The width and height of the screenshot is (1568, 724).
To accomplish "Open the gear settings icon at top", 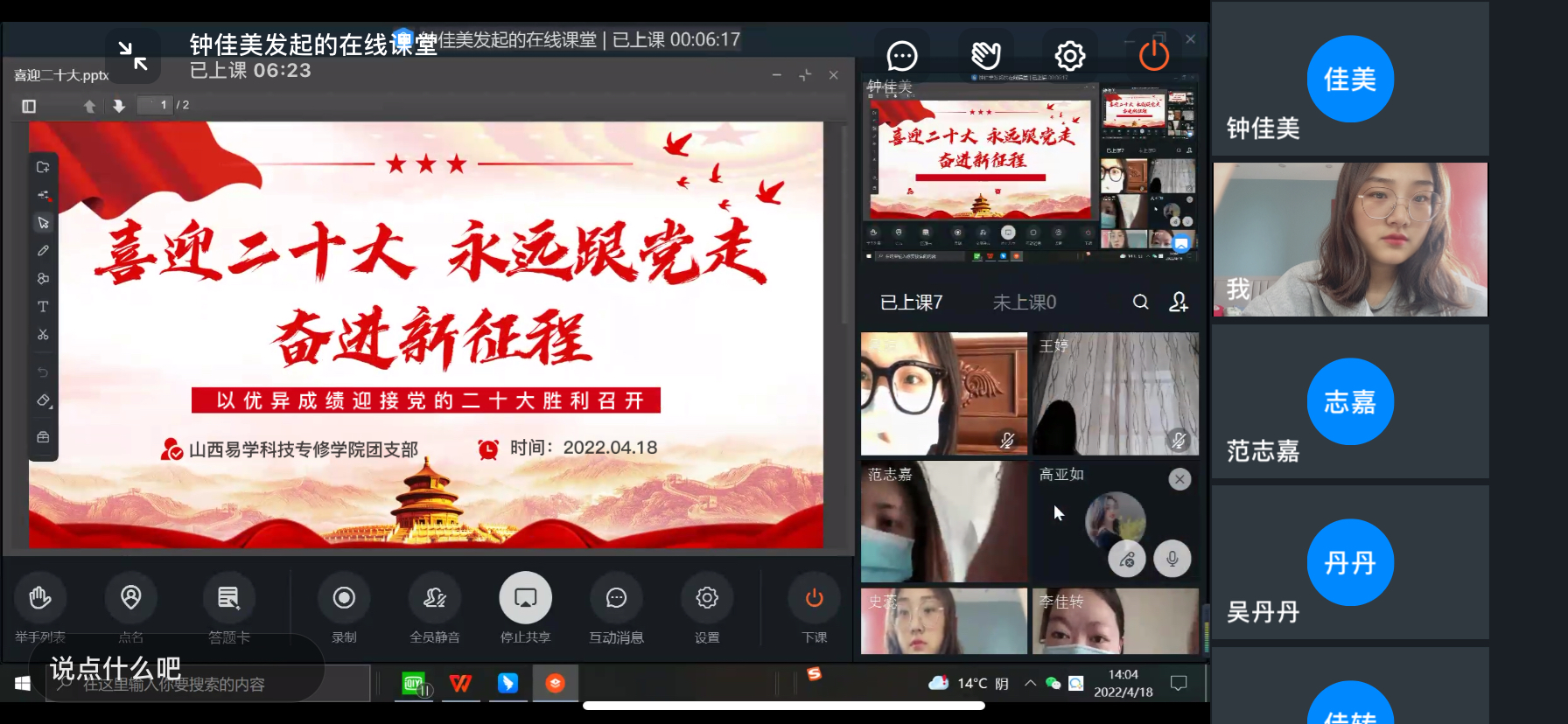I will 1070,56.
